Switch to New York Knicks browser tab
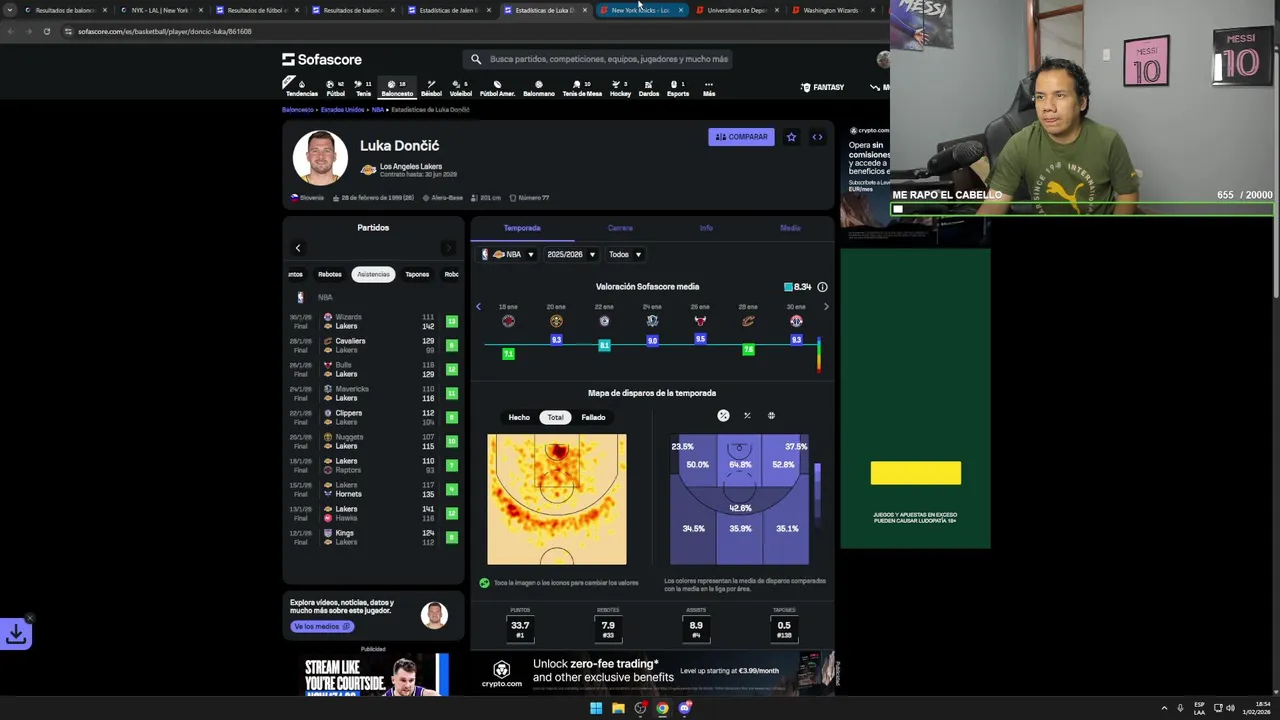This screenshot has width=1280, height=720. (641, 10)
